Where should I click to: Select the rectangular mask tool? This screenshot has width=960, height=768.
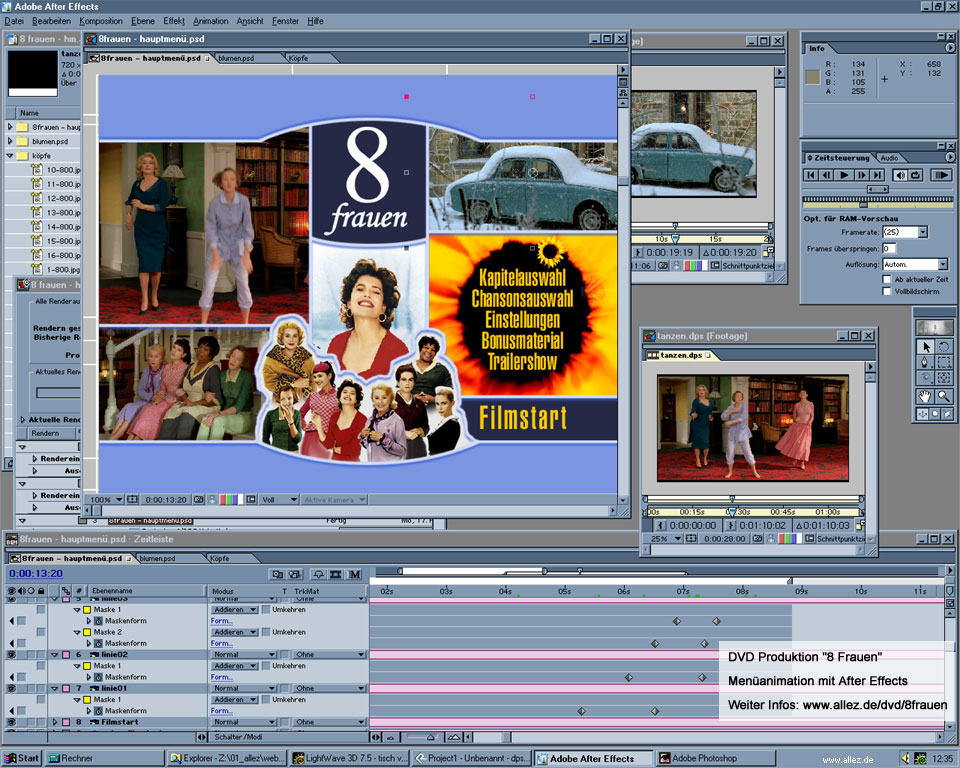coord(943,363)
